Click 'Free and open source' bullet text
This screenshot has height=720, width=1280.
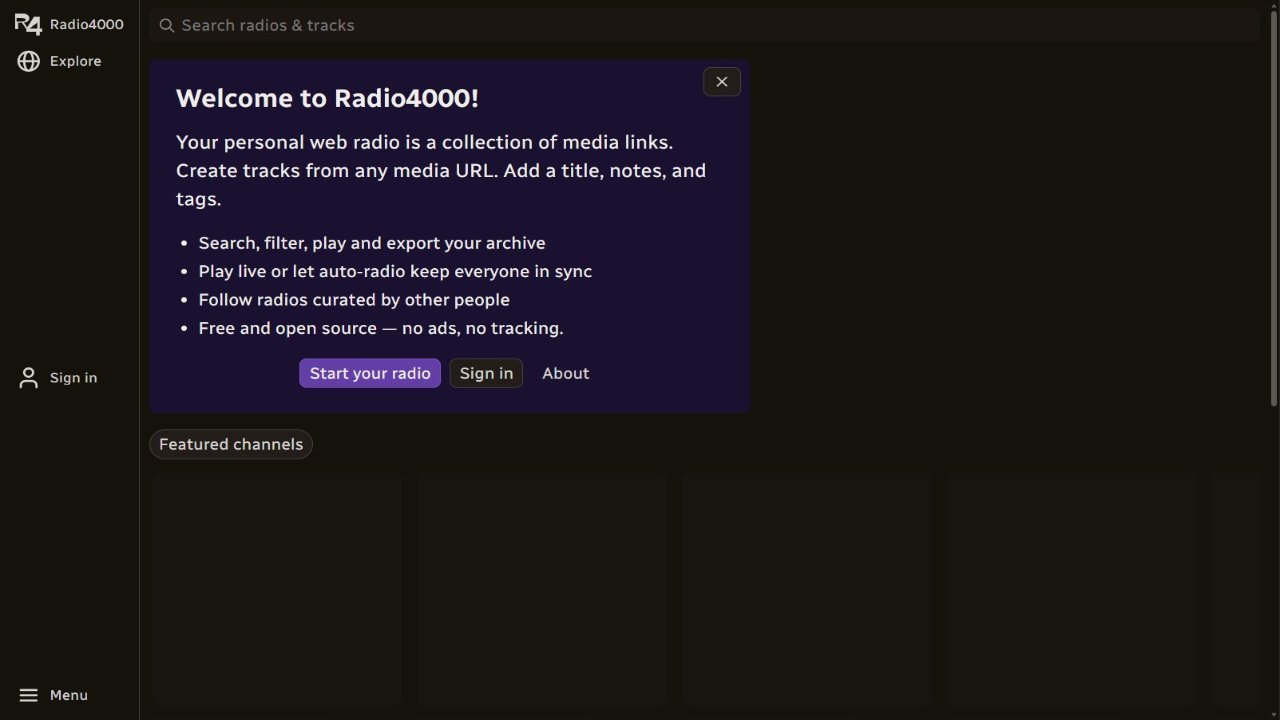(x=381, y=328)
